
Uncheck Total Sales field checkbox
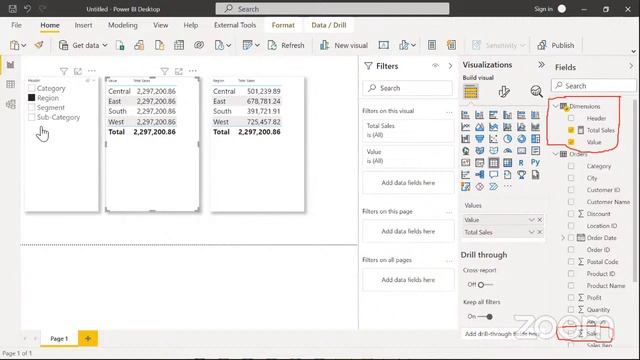(571, 130)
